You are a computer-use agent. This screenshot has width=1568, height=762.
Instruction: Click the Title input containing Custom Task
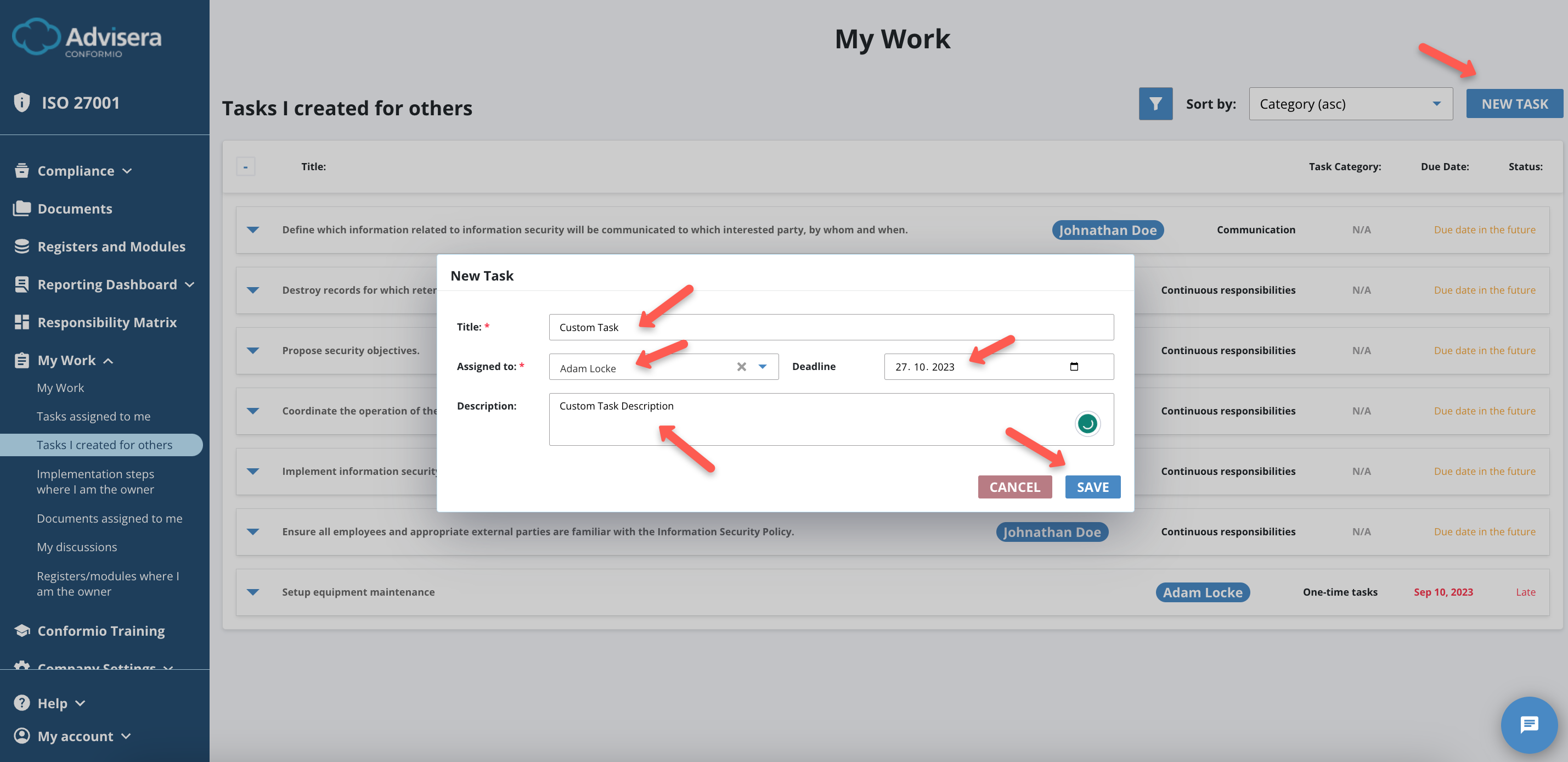click(830, 327)
